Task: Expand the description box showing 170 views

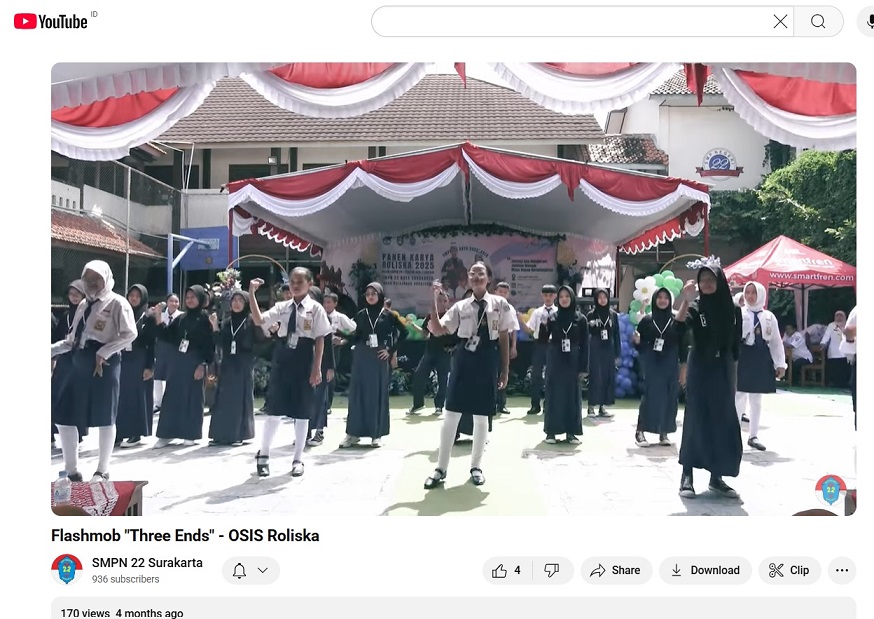Action: (x=453, y=610)
